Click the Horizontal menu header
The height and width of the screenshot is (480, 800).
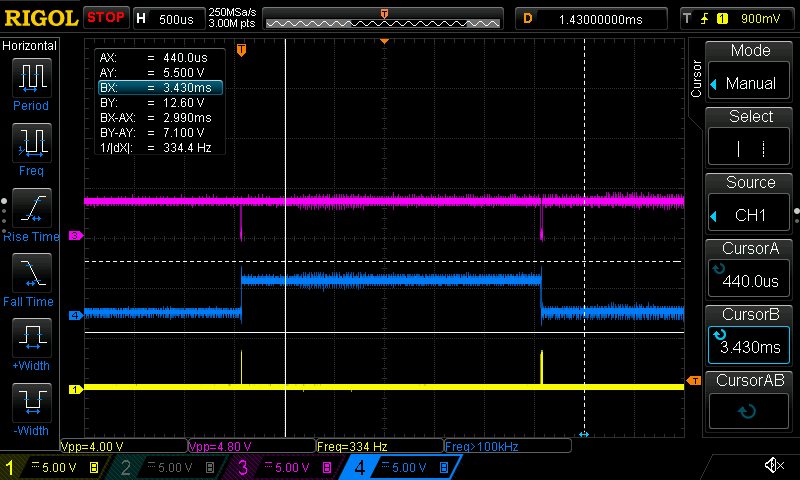click(x=30, y=45)
